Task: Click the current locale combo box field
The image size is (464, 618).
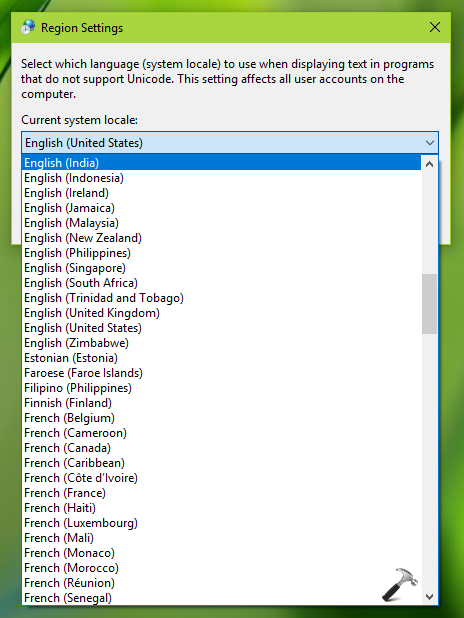Action: pyautogui.click(x=230, y=143)
